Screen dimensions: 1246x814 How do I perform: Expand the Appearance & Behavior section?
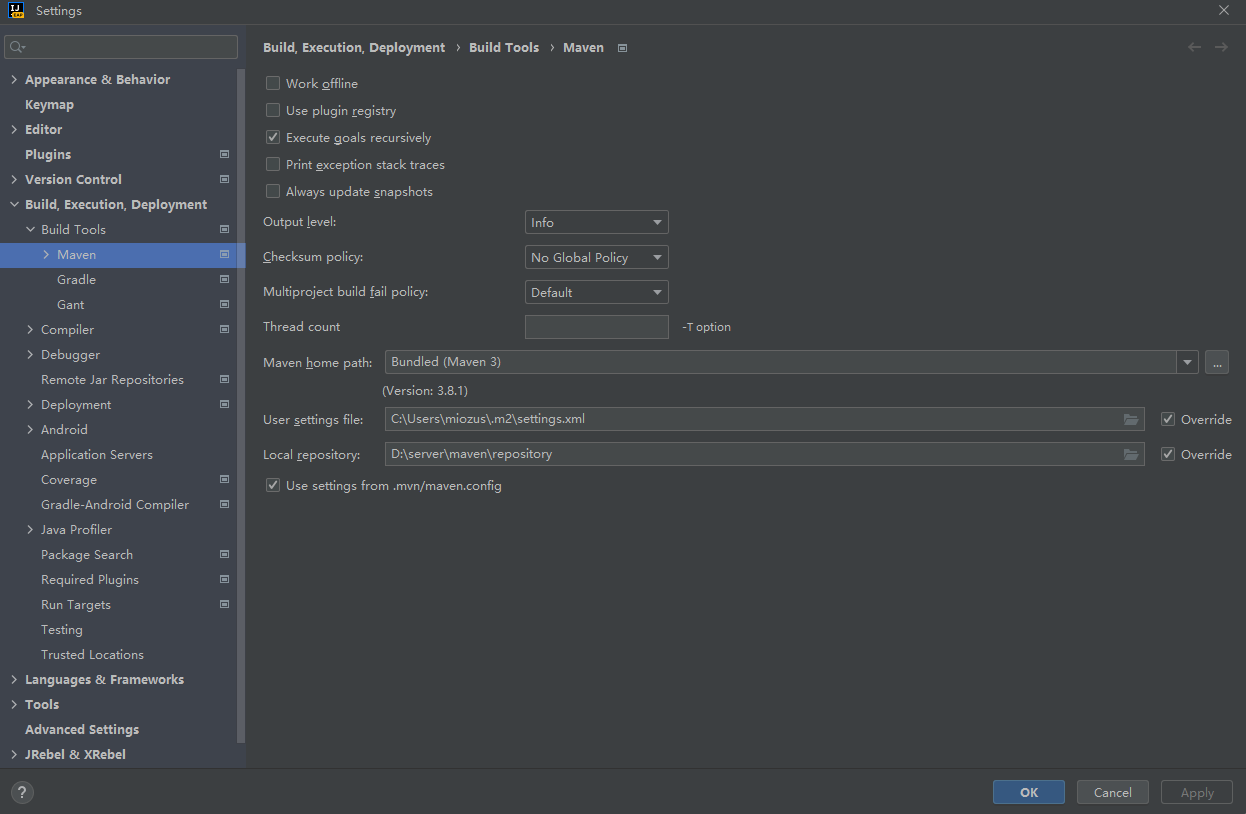(x=14, y=79)
